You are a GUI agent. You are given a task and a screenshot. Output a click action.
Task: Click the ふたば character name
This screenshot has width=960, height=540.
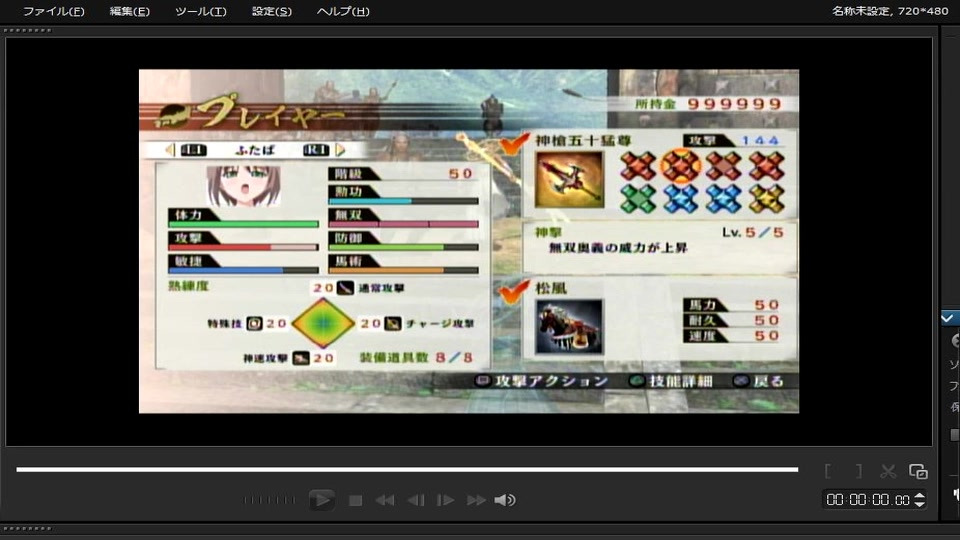(255, 150)
